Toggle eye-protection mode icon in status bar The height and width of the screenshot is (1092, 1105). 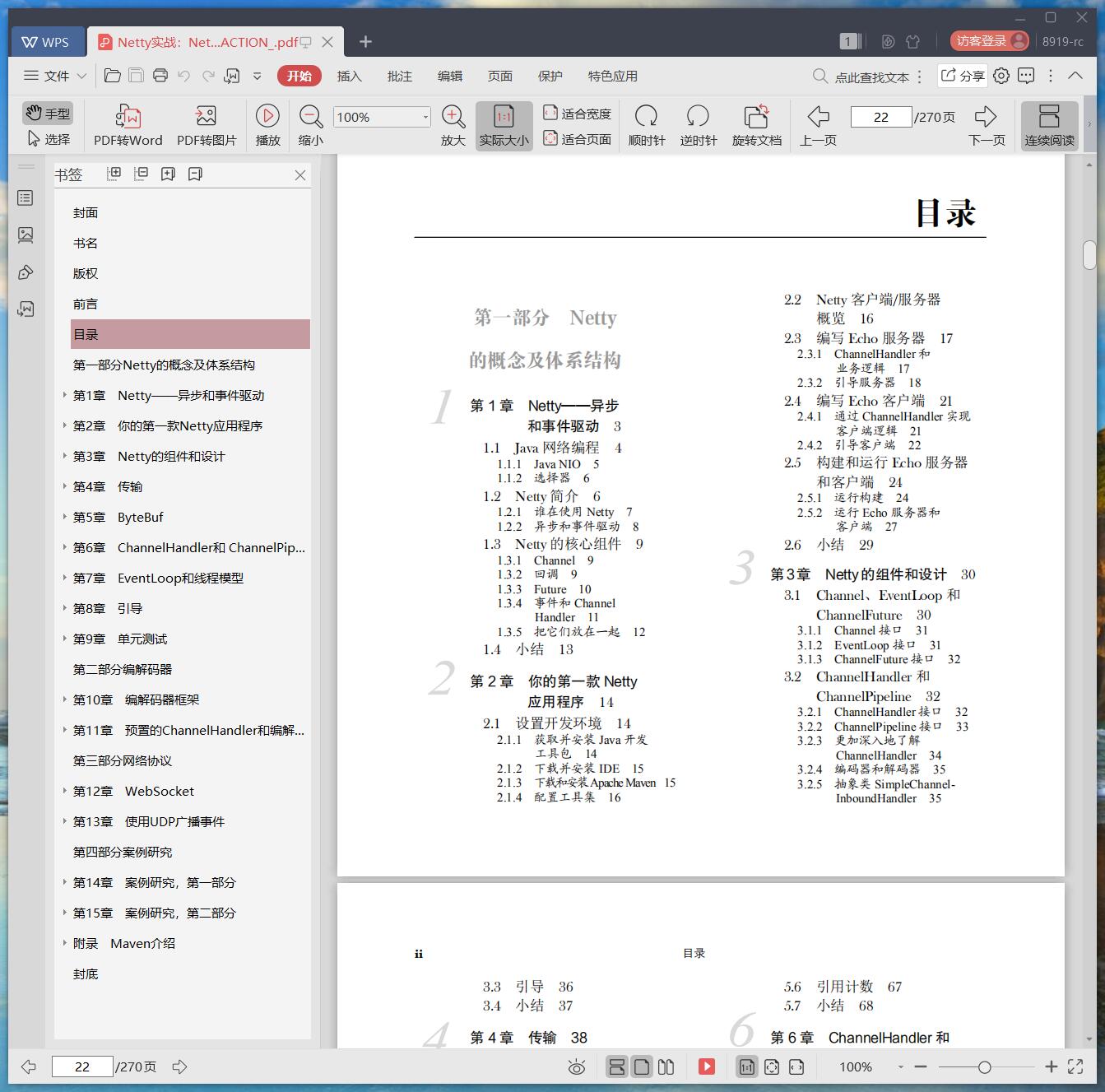tap(577, 1067)
